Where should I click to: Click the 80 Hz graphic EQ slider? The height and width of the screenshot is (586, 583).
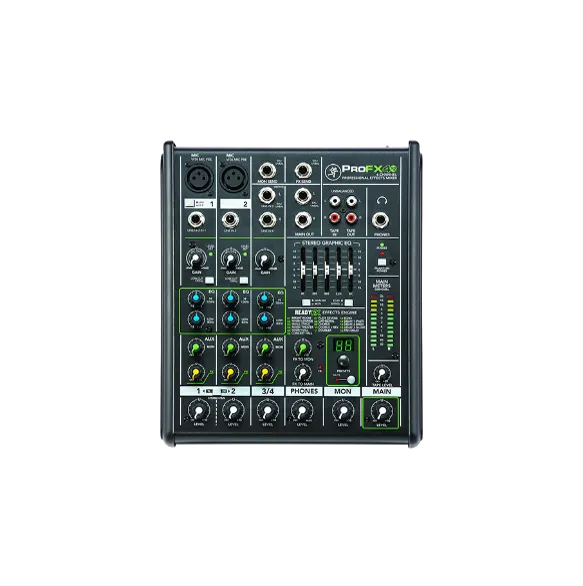pyautogui.click(x=303, y=269)
